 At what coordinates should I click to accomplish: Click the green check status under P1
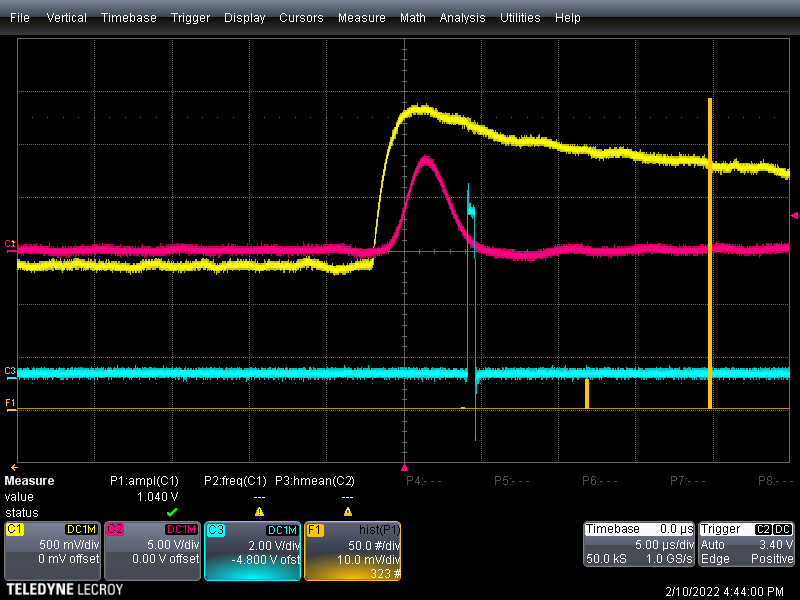[x=172, y=512]
